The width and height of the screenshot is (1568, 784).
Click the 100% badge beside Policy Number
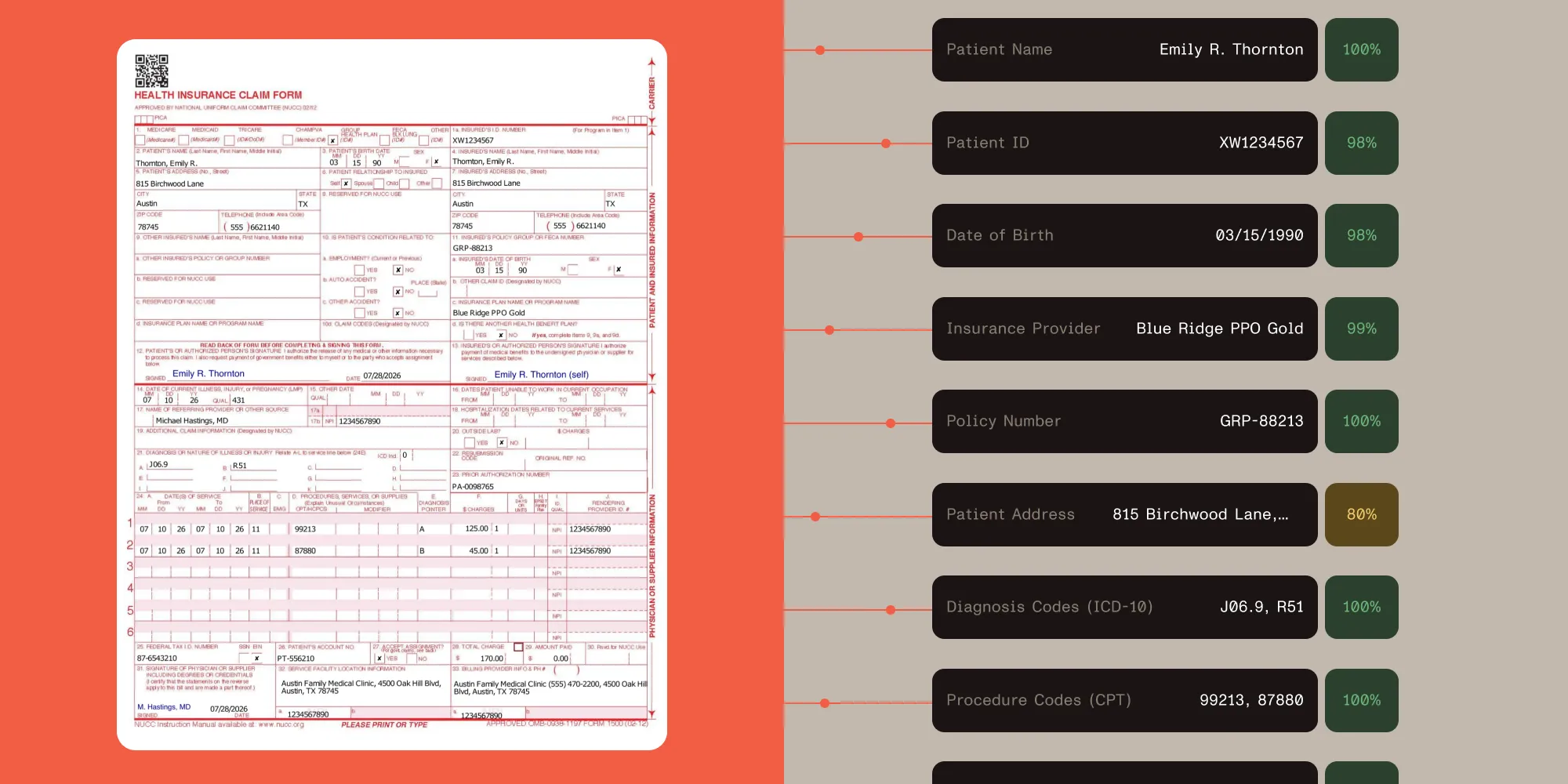pyautogui.click(x=1361, y=421)
